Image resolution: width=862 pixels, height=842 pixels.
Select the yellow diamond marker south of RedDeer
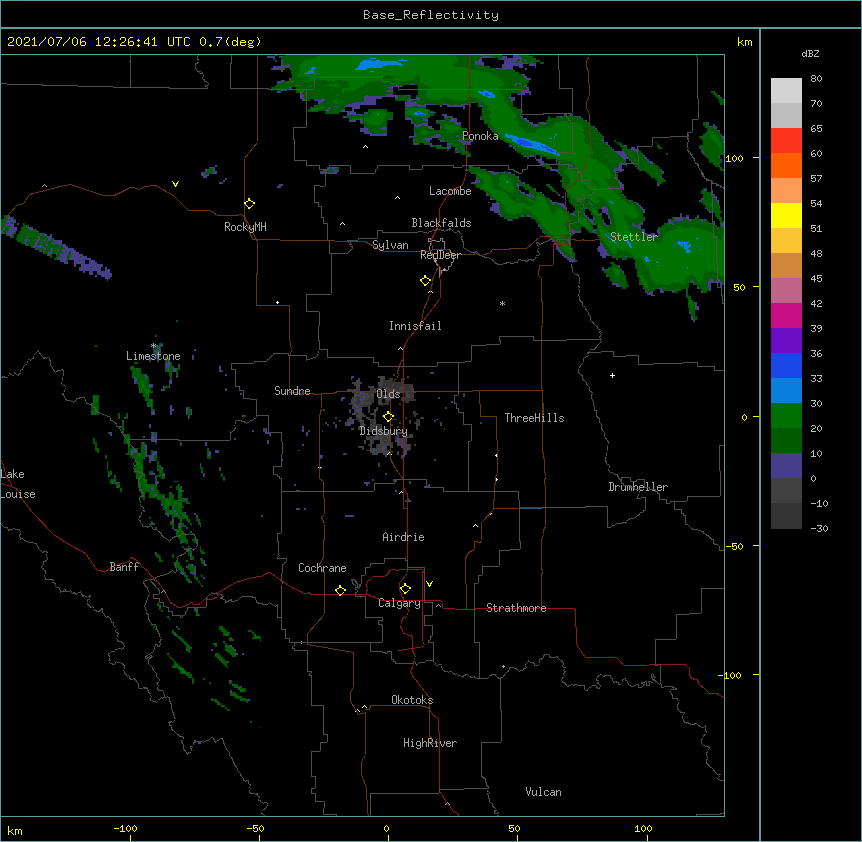pyautogui.click(x=426, y=281)
